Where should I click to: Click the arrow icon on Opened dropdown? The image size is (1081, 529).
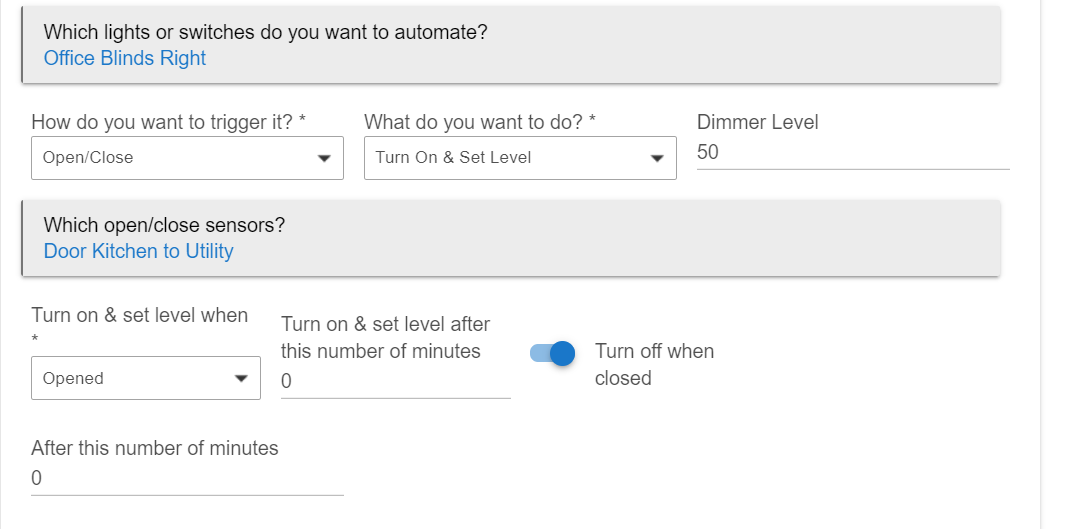tap(240, 379)
